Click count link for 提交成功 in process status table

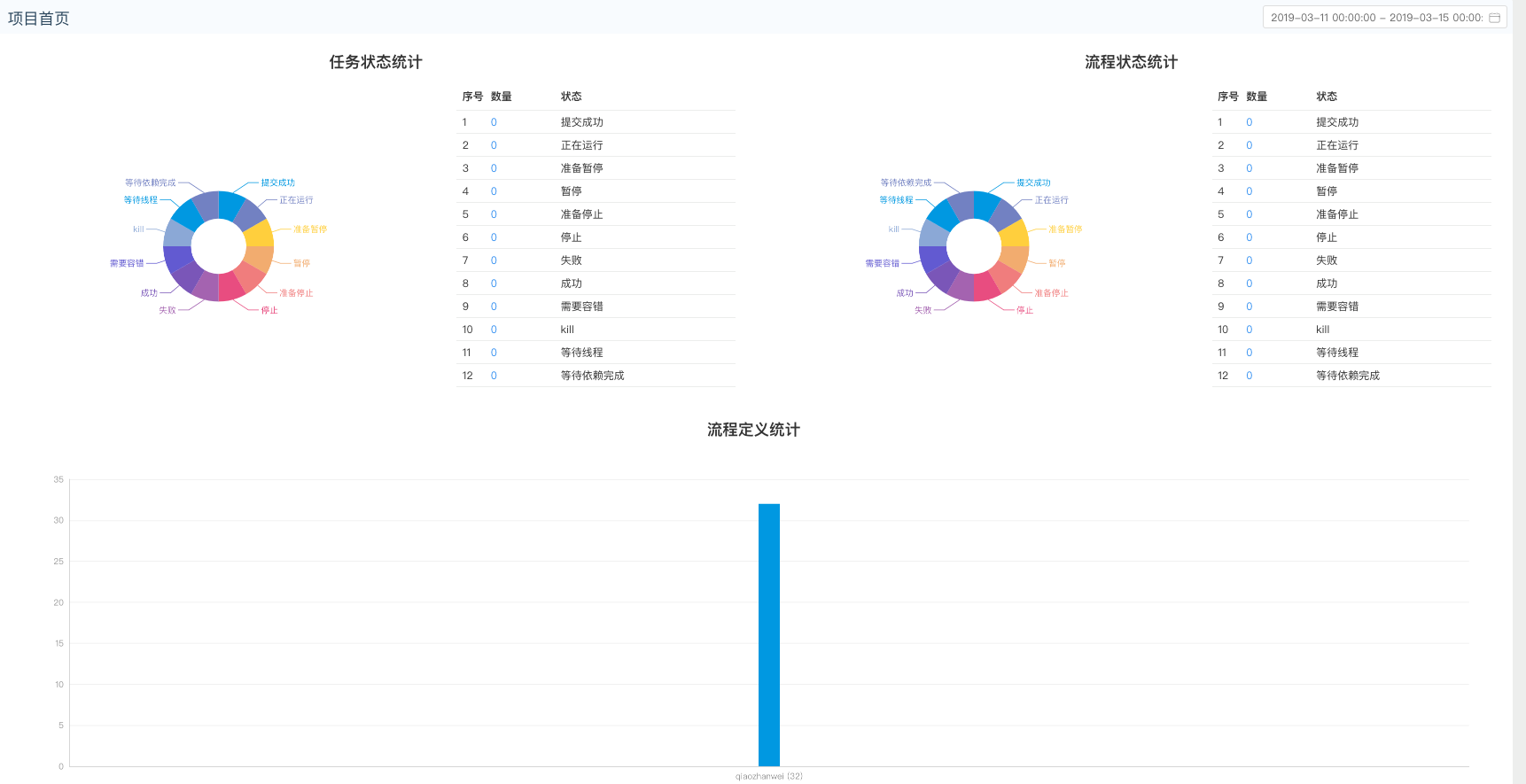point(1250,122)
